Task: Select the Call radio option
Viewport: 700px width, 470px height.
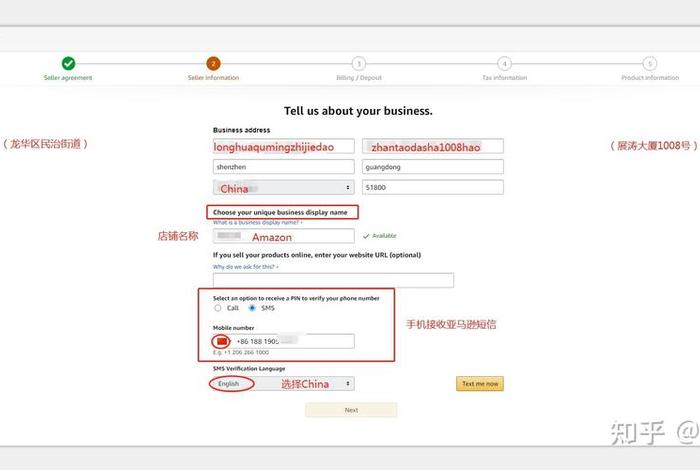Action: [x=218, y=308]
